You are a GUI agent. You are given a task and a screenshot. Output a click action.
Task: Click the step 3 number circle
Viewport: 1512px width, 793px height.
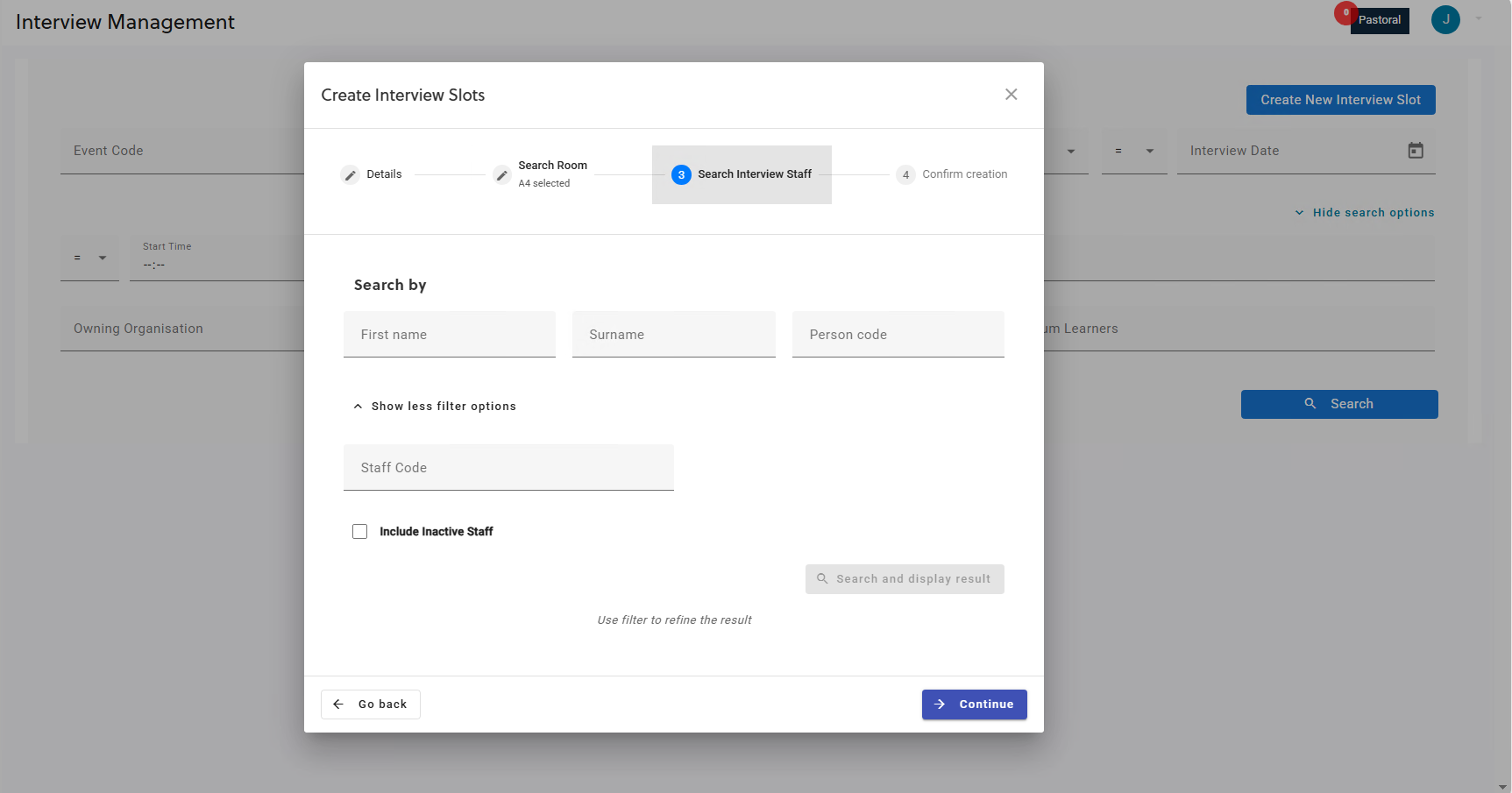click(x=681, y=175)
